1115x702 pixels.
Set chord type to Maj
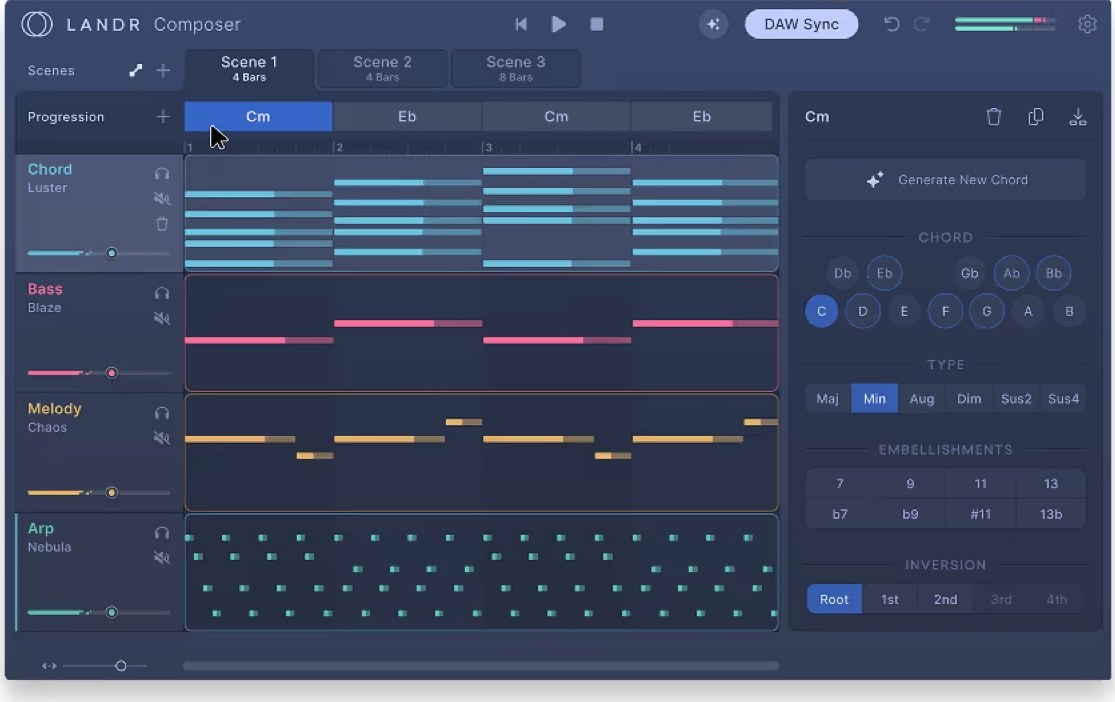coord(827,398)
